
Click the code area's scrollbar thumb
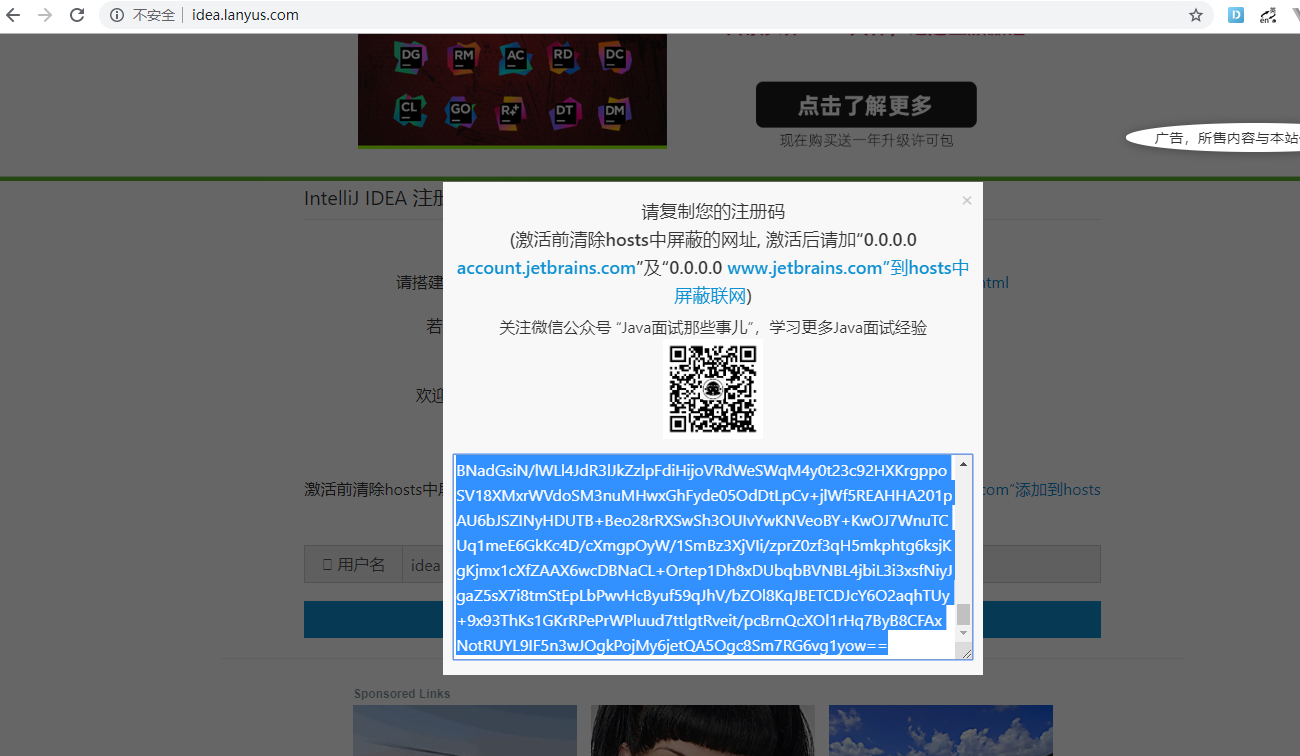pyautogui.click(x=964, y=614)
